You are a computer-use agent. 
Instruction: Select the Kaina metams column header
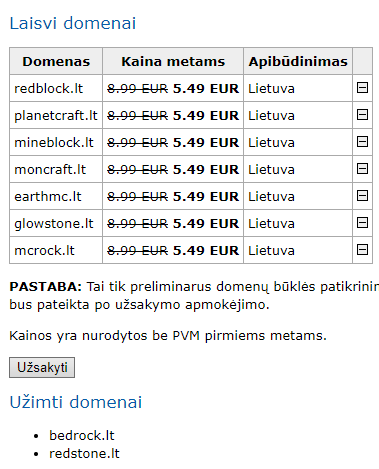point(173,61)
